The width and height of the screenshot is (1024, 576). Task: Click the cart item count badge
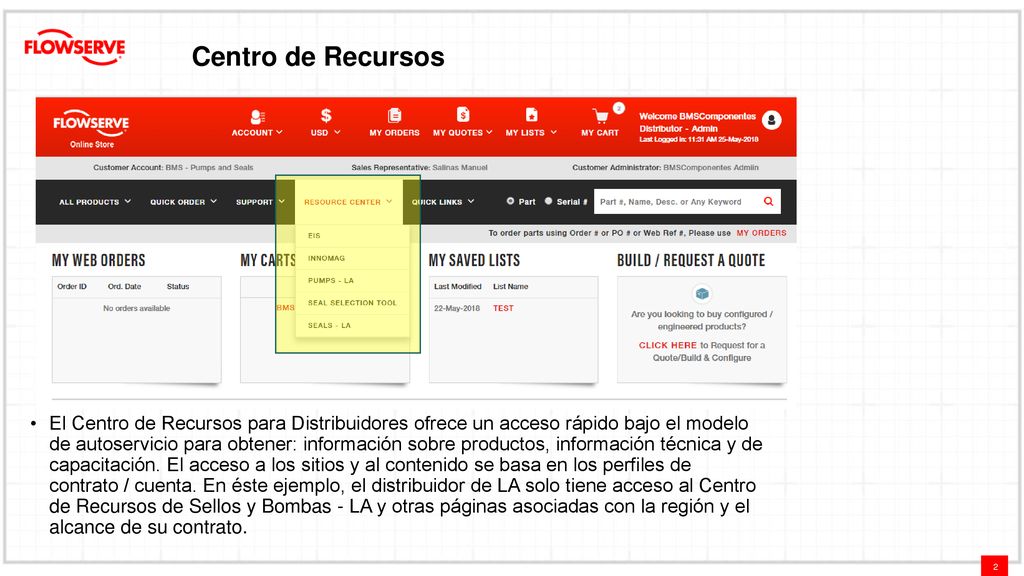coord(618,108)
